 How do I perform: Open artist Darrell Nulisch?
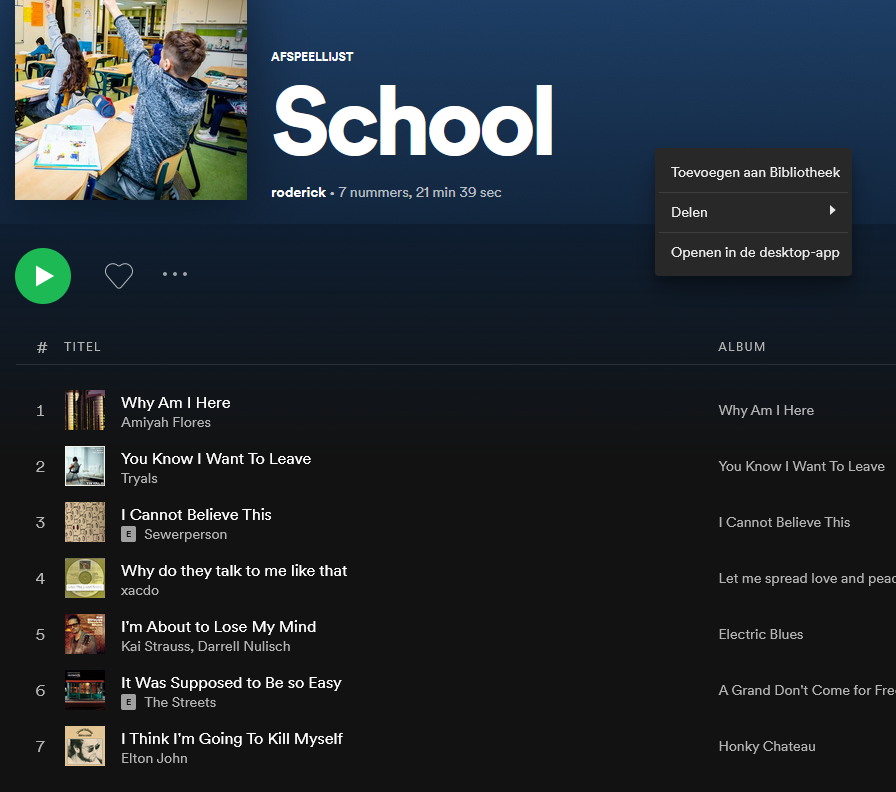coord(244,646)
